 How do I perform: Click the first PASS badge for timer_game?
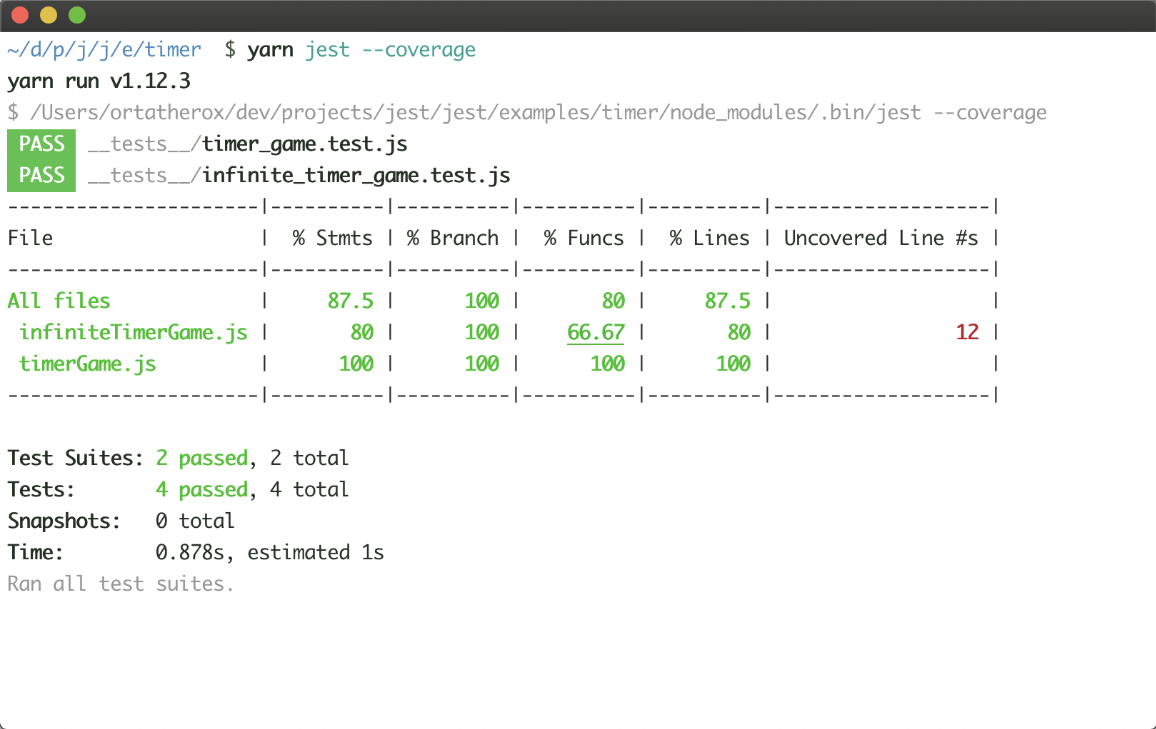(x=41, y=144)
